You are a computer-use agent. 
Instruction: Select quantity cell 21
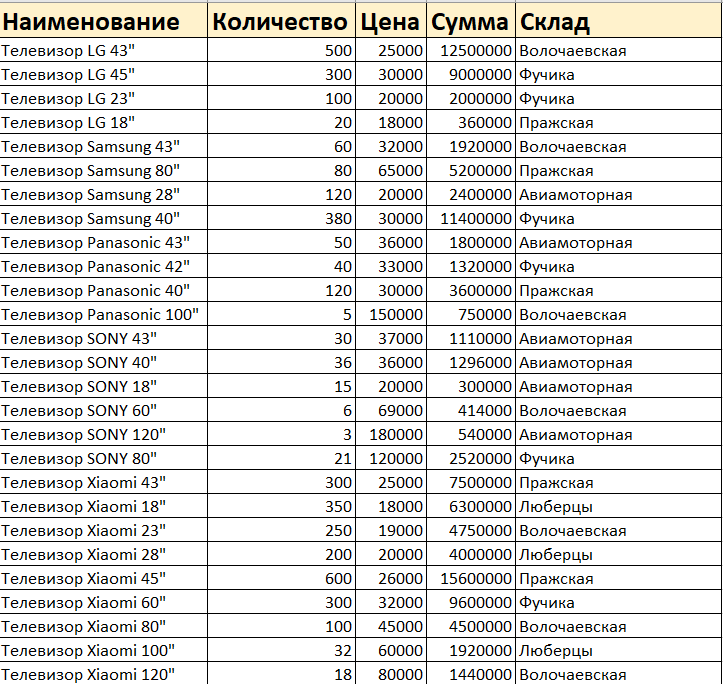point(281,458)
